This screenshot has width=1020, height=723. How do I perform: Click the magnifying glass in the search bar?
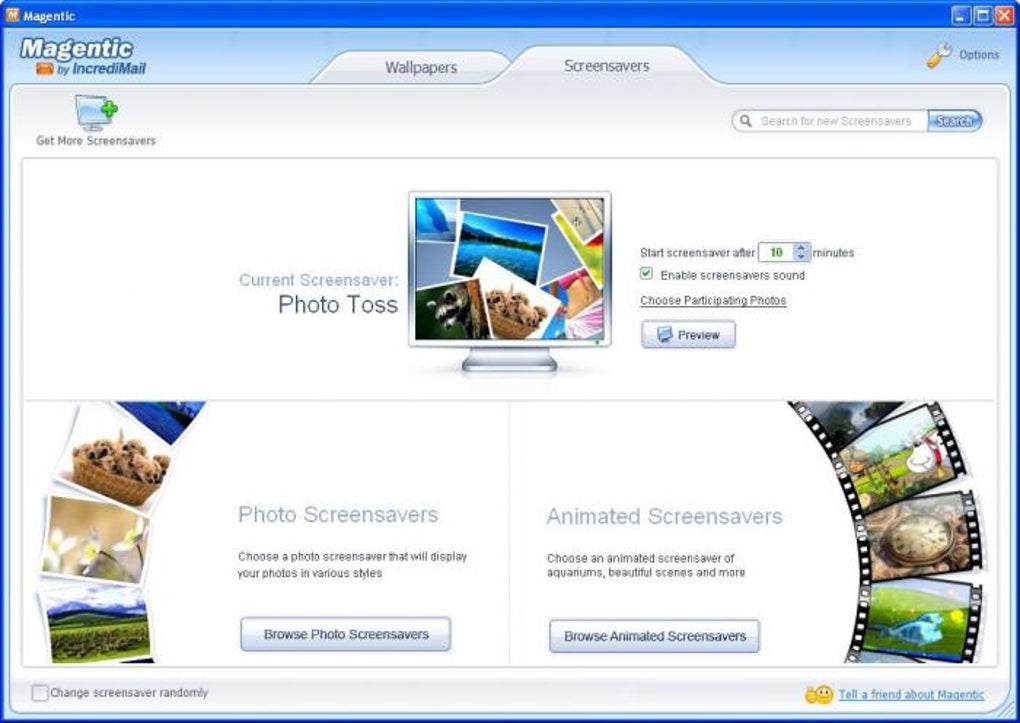click(746, 120)
